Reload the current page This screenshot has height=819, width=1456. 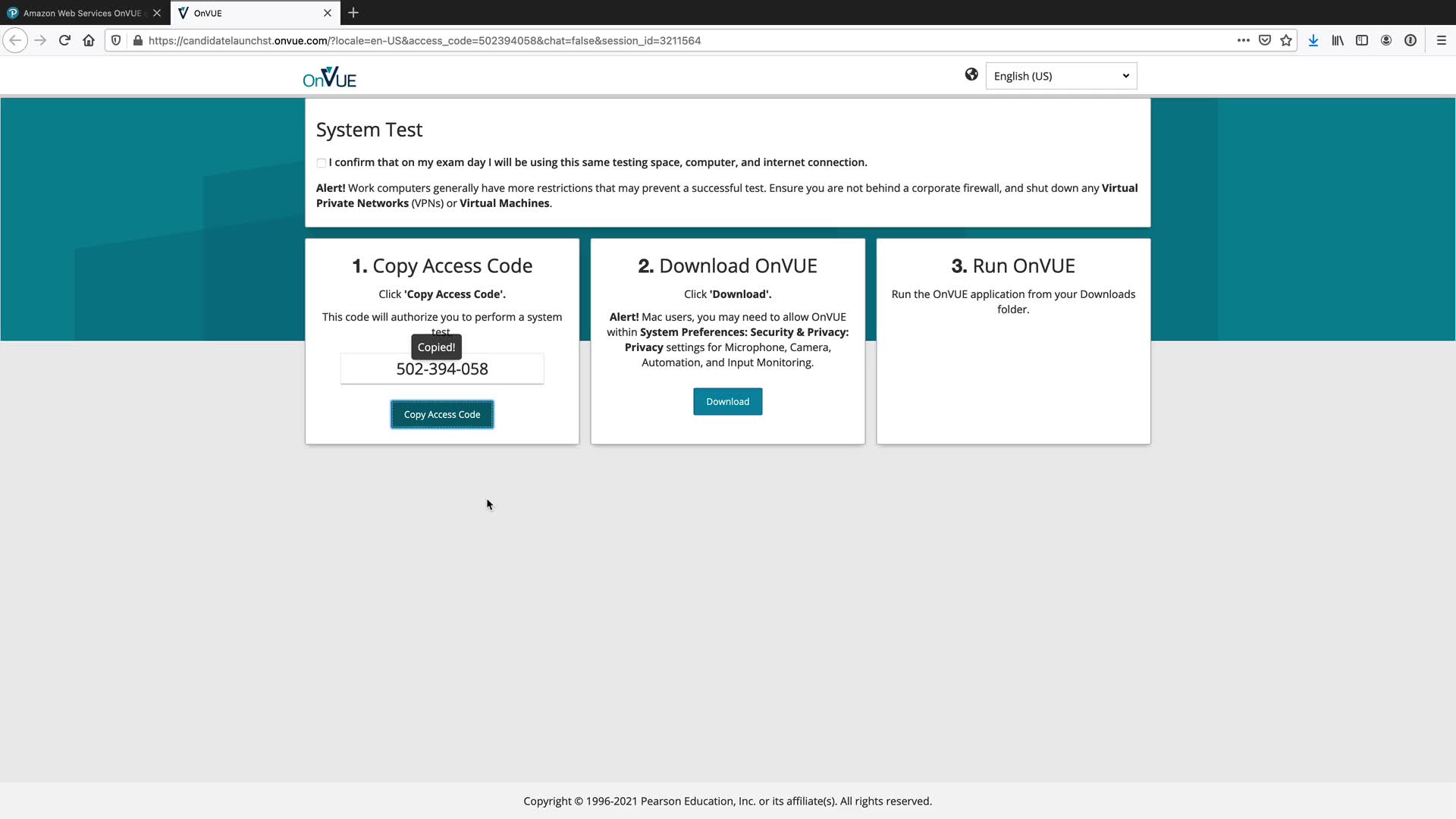[64, 40]
